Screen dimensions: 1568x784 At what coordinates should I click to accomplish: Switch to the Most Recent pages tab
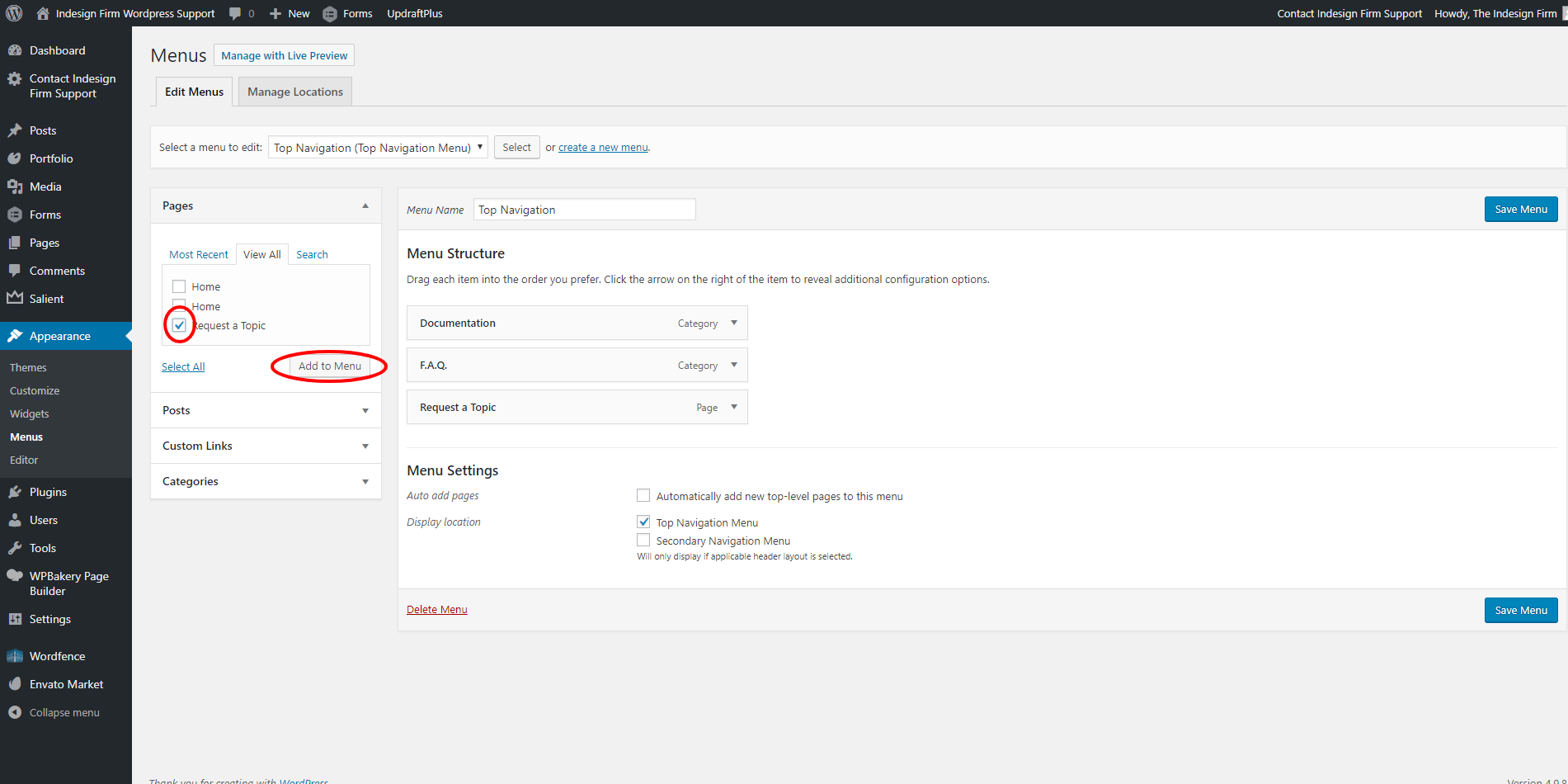point(199,254)
